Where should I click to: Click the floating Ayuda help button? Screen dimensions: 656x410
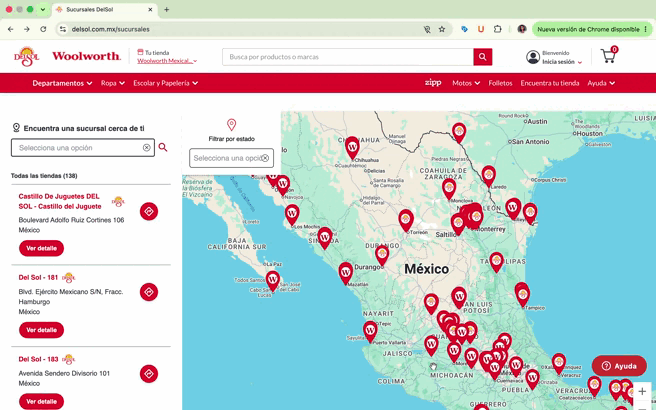pos(619,366)
